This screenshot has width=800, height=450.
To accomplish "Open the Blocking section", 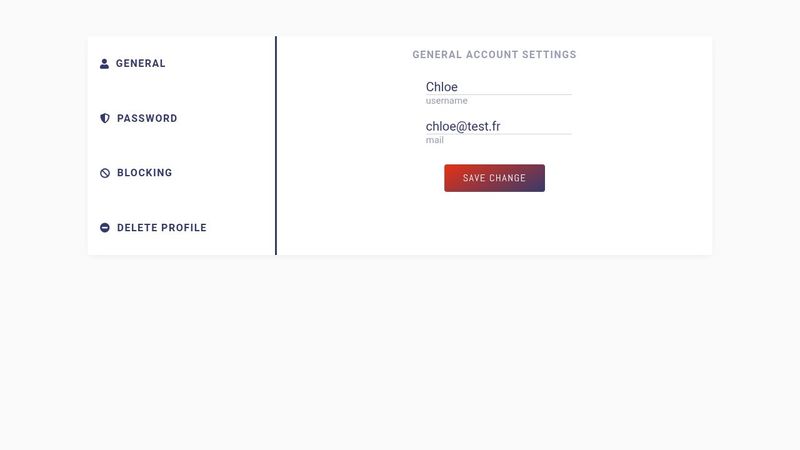I will (144, 173).
